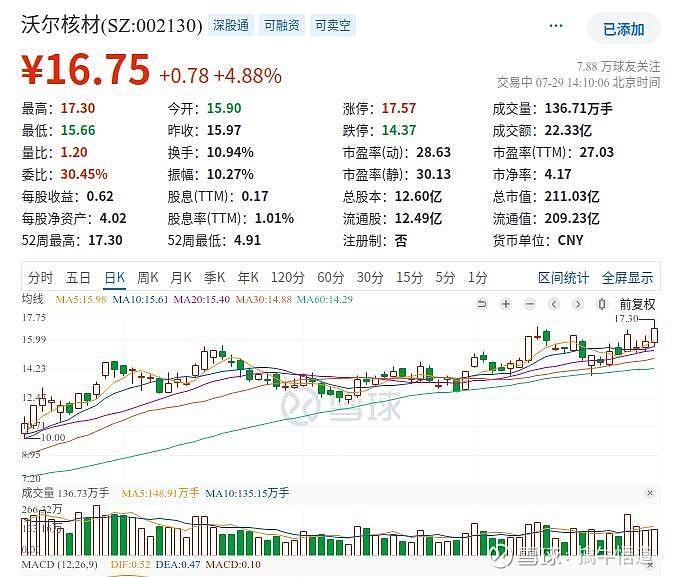This screenshot has width=673, height=577.
Task: Click the chart reset/undo arrow icon
Action: tap(482, 304)
